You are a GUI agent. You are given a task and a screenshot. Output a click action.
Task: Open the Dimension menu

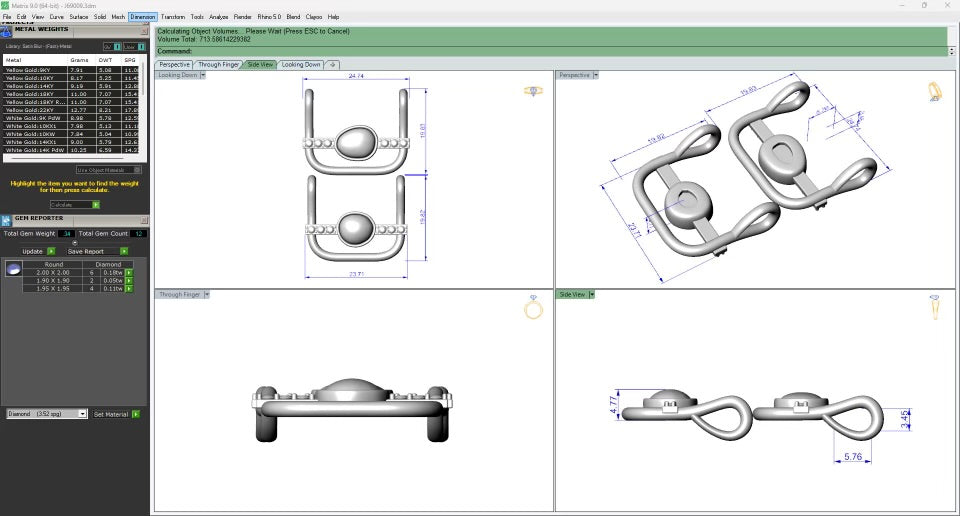coord(143,17)
